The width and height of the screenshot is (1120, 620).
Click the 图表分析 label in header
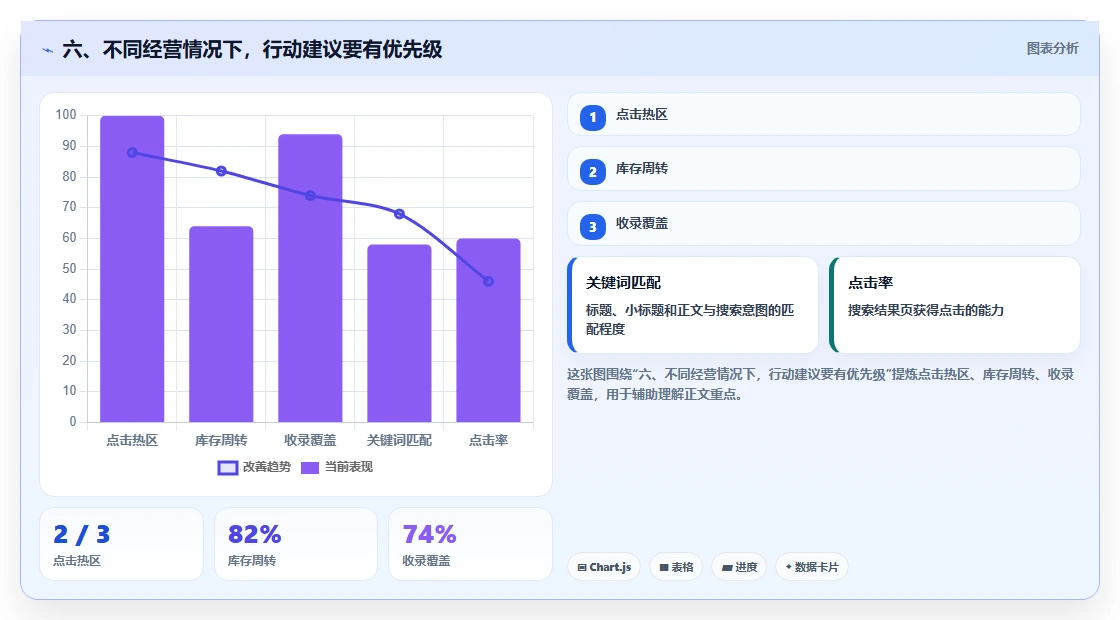coord(1052,49)
